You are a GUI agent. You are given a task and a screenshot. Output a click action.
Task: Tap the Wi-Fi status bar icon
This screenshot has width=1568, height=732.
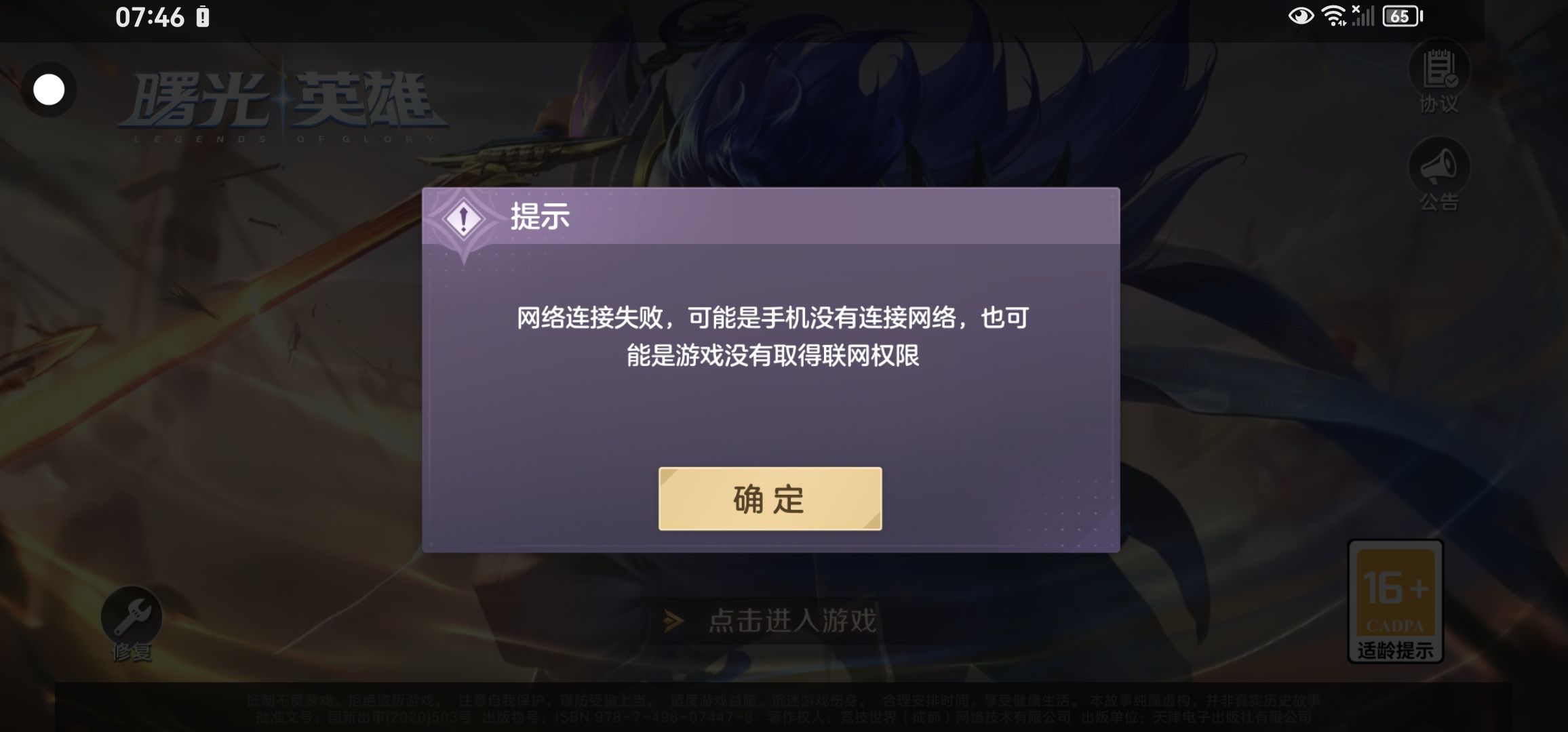(1334, 16)
